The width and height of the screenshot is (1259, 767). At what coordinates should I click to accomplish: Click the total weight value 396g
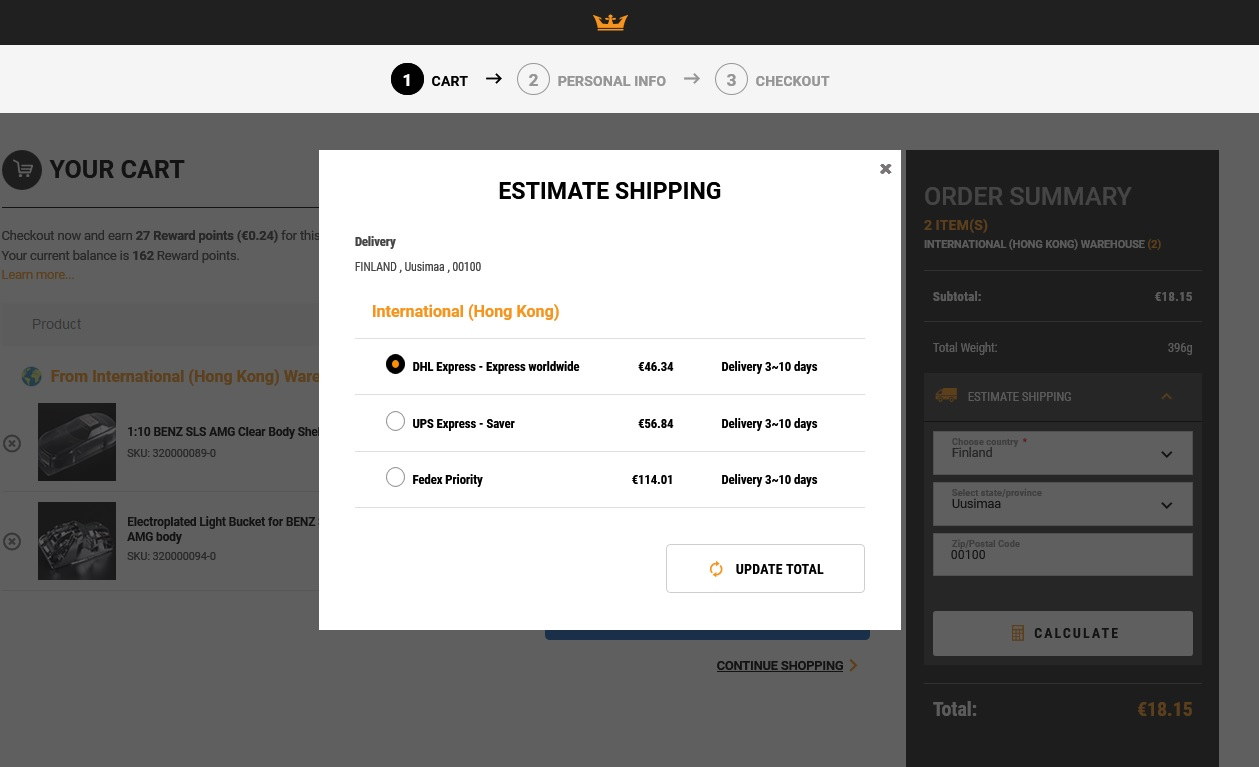[x=1180, y=348]
